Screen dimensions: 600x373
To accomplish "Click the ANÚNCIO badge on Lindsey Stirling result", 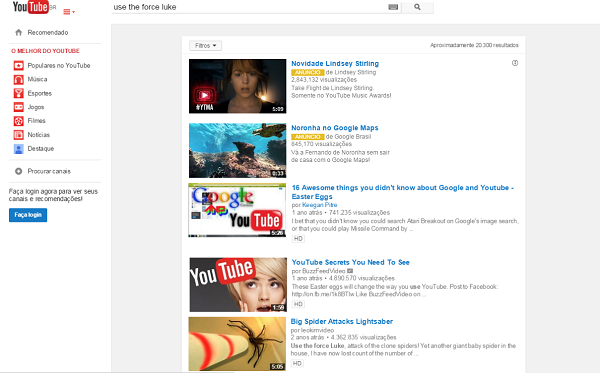I will (x=308, y=72).
